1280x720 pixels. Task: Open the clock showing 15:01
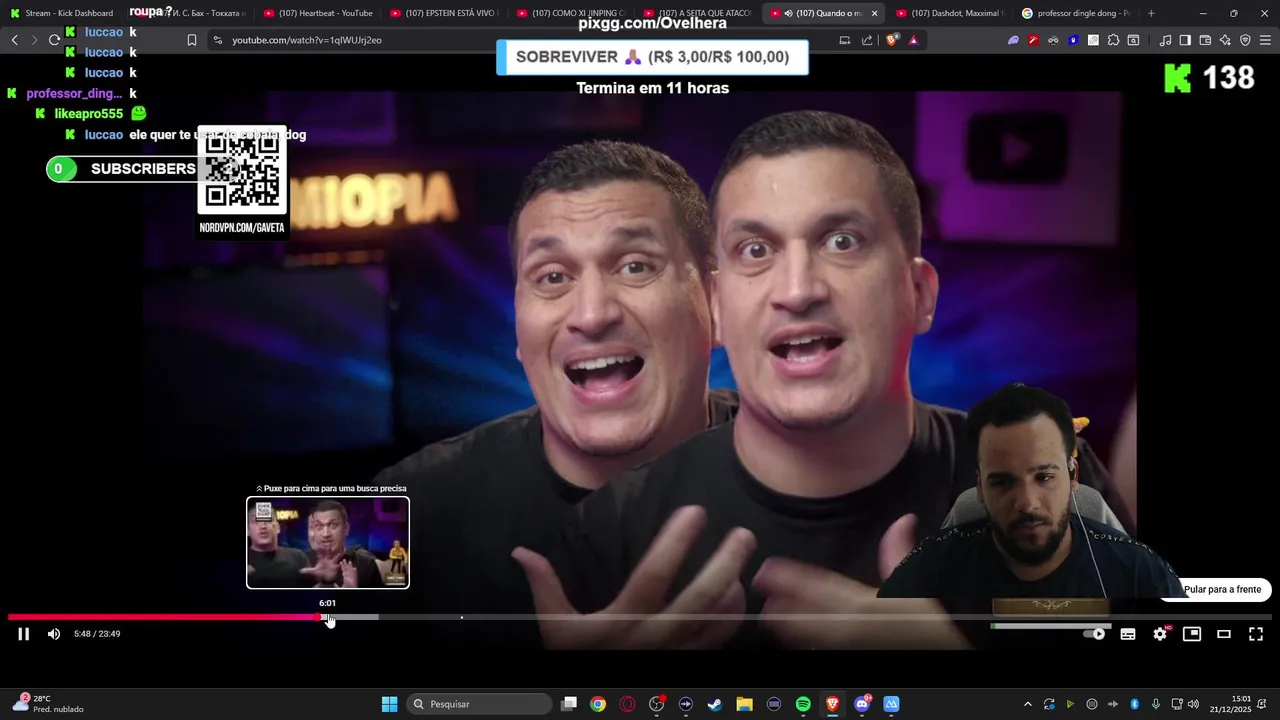tap(1230, 704)
